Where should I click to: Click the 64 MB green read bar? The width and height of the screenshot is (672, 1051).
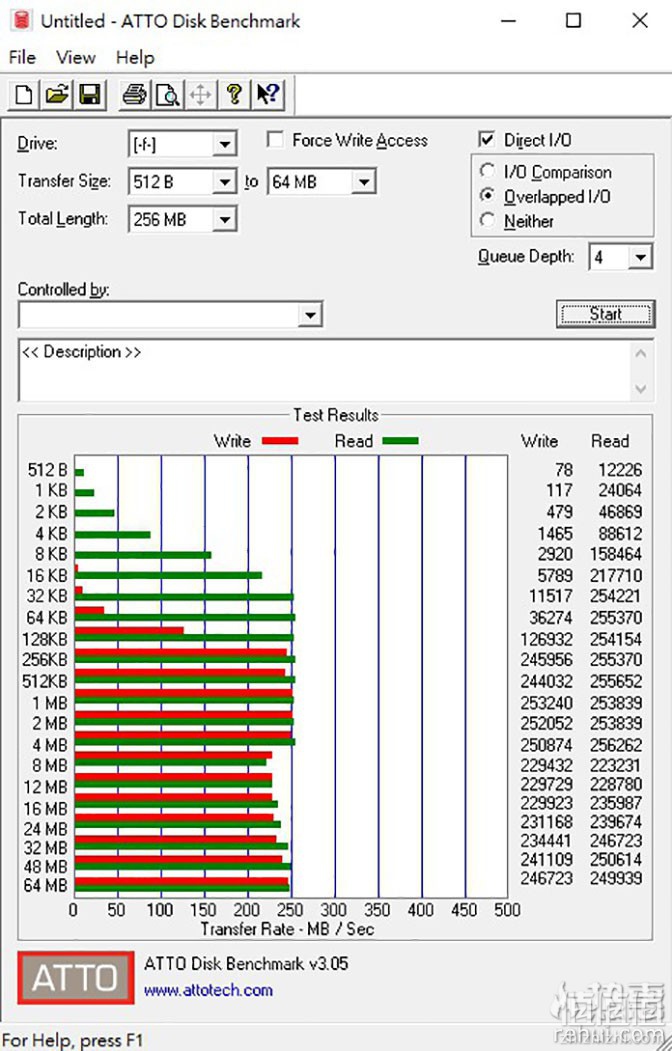(x=182, y=889)
